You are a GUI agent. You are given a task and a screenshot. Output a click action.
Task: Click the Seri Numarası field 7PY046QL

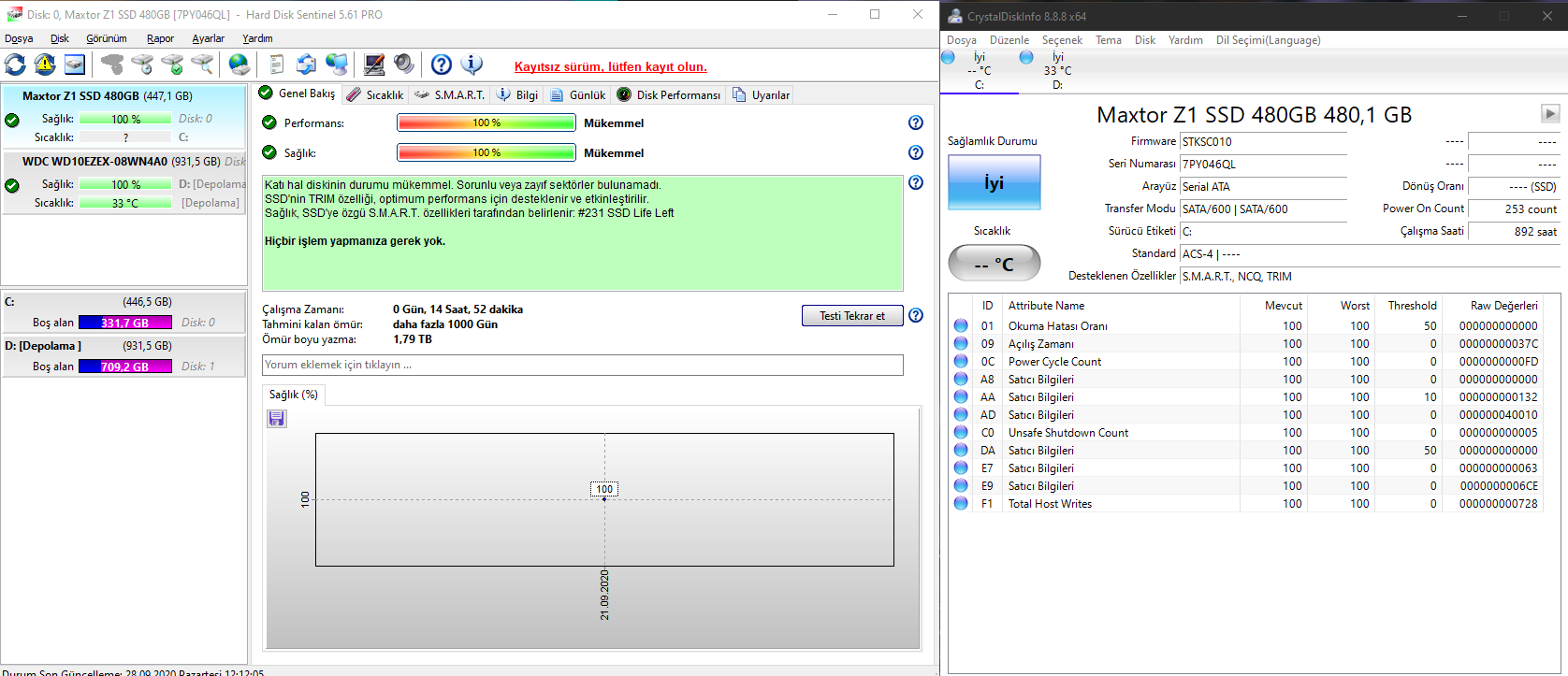pyautogui.click(x=1263, y=165)
